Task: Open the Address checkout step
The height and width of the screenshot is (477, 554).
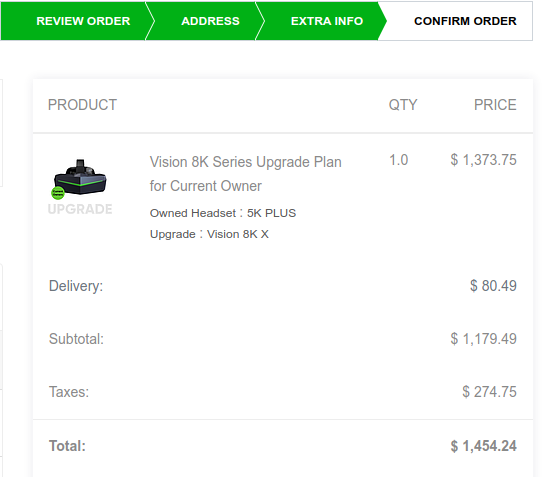Action: tap(210, 21)
